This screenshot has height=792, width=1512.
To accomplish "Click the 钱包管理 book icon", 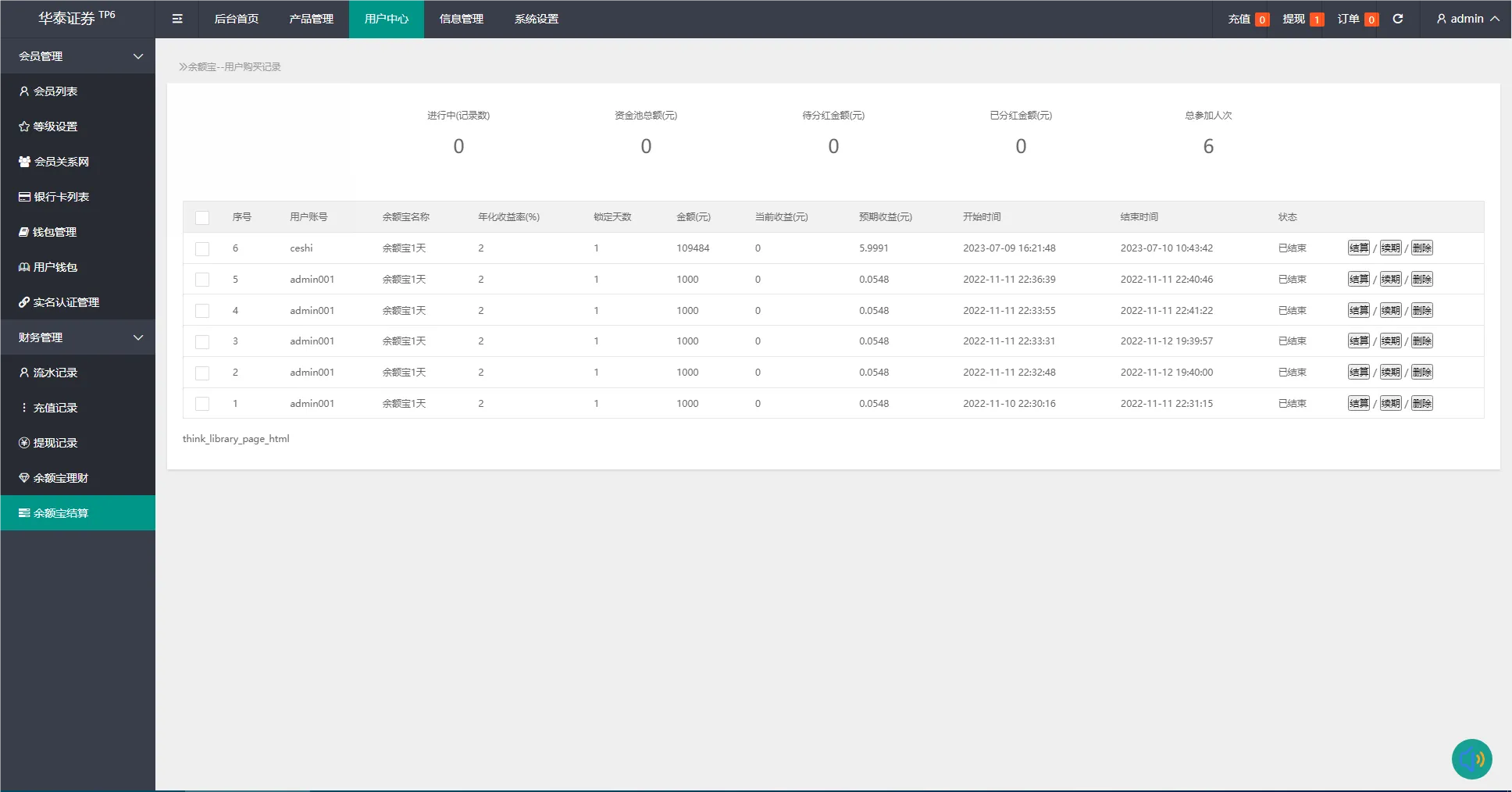I will tap(24, 232).
